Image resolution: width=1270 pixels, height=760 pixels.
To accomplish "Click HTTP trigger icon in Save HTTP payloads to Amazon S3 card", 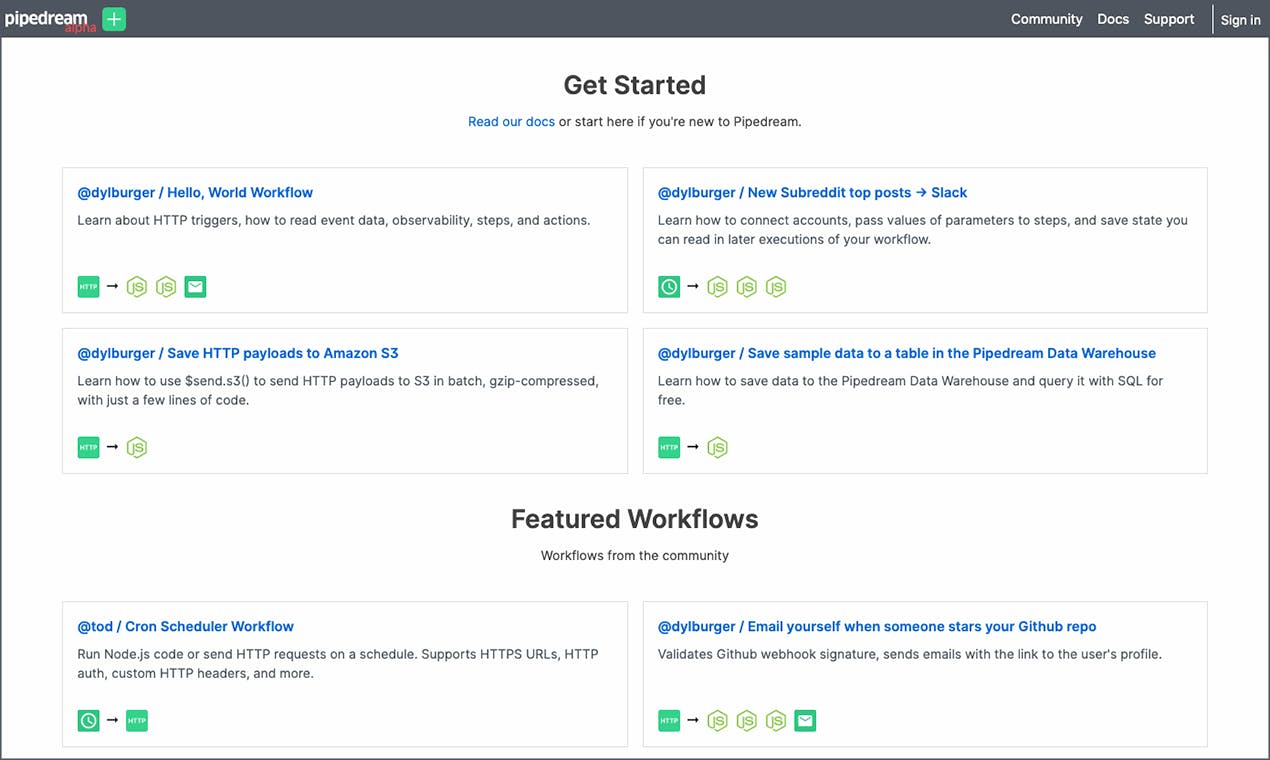I will click(89, 447).
